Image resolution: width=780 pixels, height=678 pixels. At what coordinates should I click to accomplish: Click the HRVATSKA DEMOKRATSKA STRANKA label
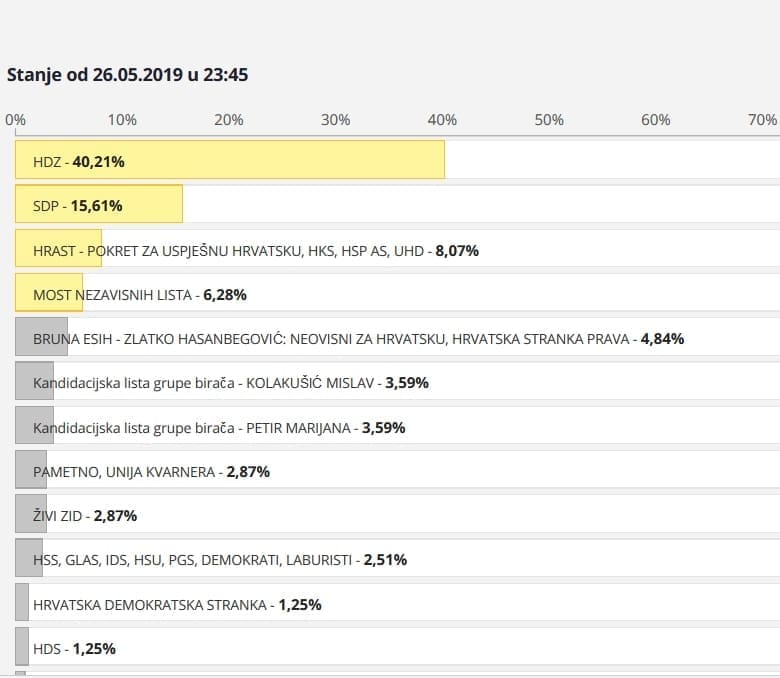pyautogui.click(x=177, y=604)
